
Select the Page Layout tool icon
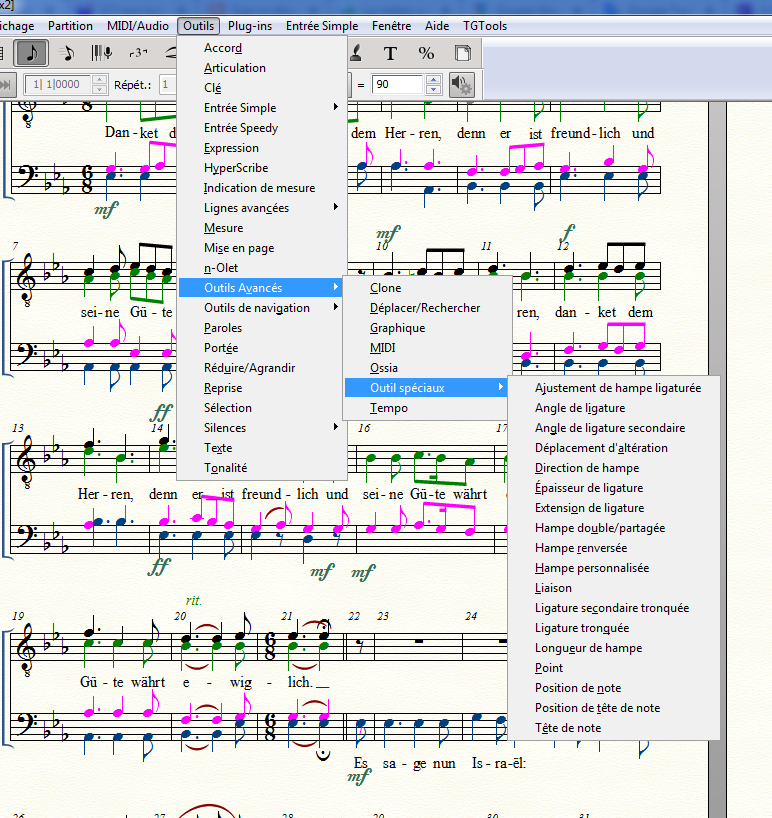(x=462, y=53)
